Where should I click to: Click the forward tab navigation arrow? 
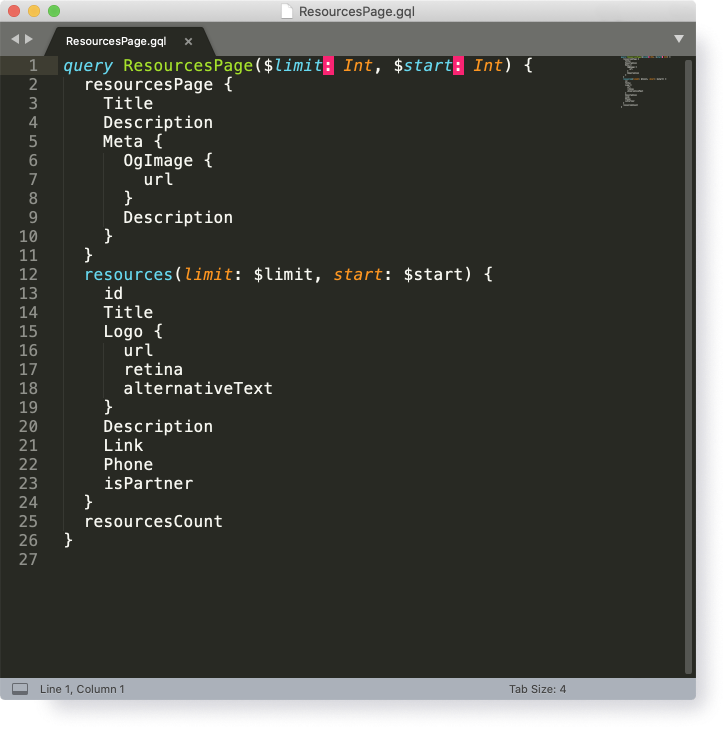point(29,39)
